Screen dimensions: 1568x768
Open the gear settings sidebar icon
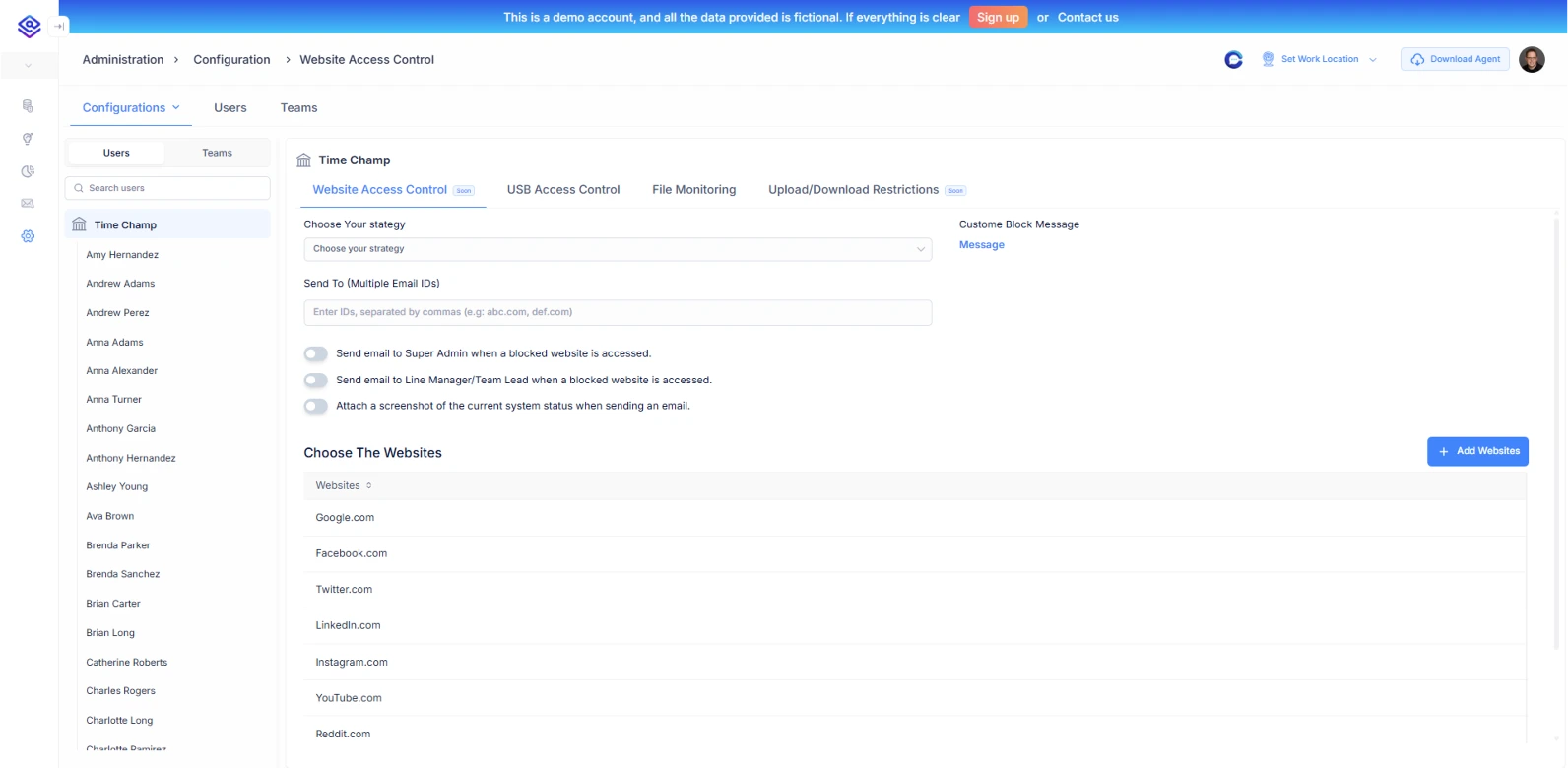(28, 236)
